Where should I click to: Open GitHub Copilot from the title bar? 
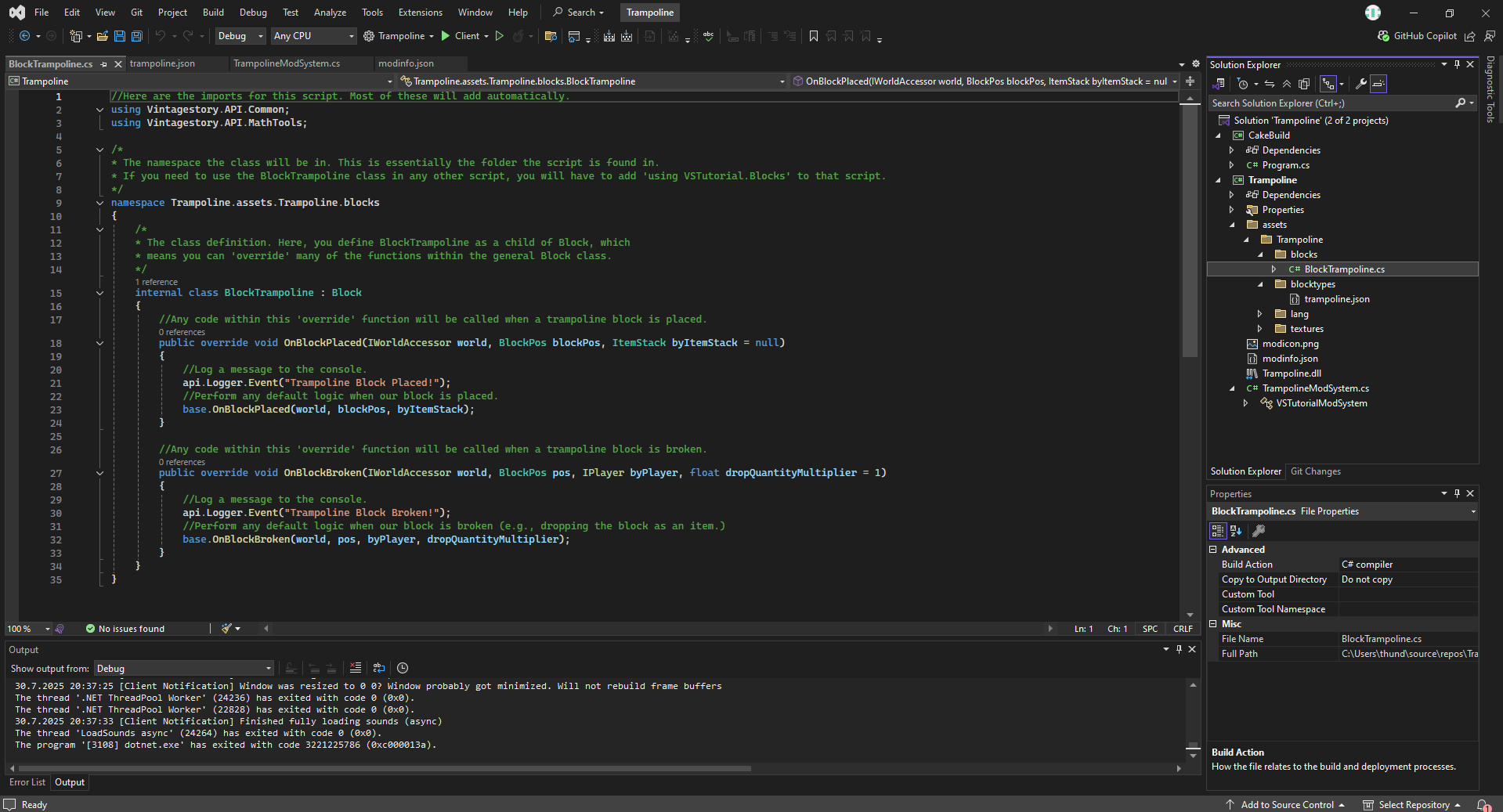click(1417, 36)
